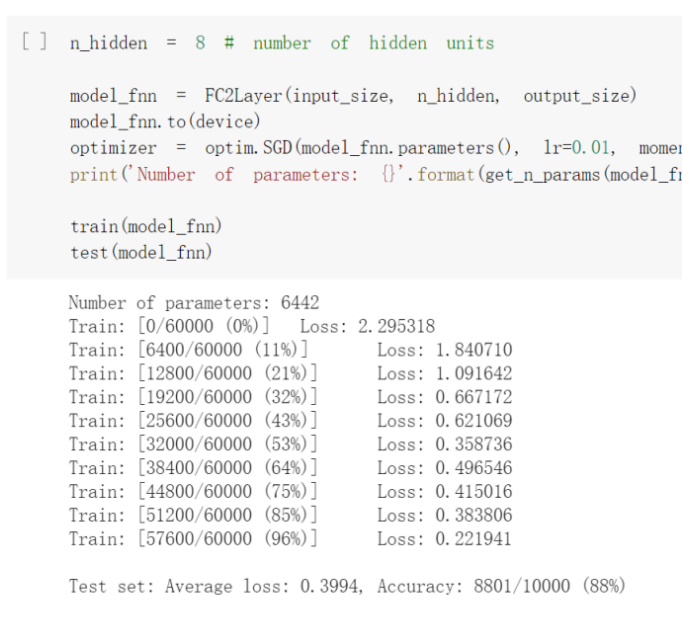Click the Loss: 0.667172 output value
682x638 pixels.
pos(444,397)
